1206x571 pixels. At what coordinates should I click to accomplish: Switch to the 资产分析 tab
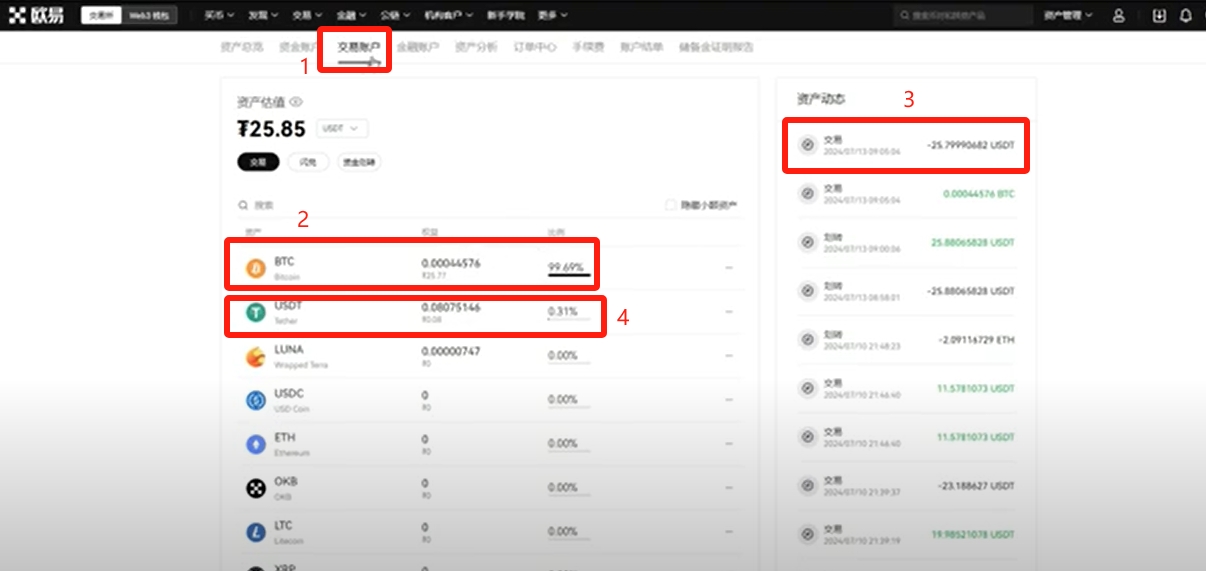pyautogui.click(x=475, y=47)
